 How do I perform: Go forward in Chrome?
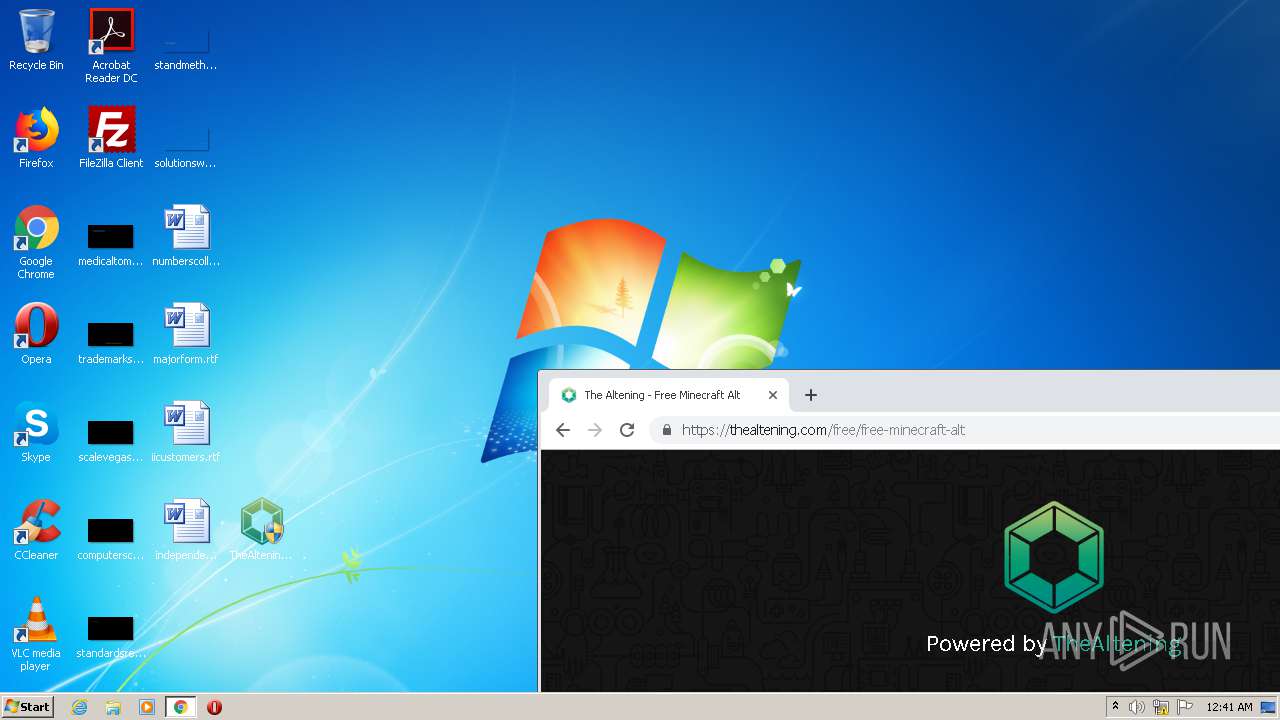[595, 430]
